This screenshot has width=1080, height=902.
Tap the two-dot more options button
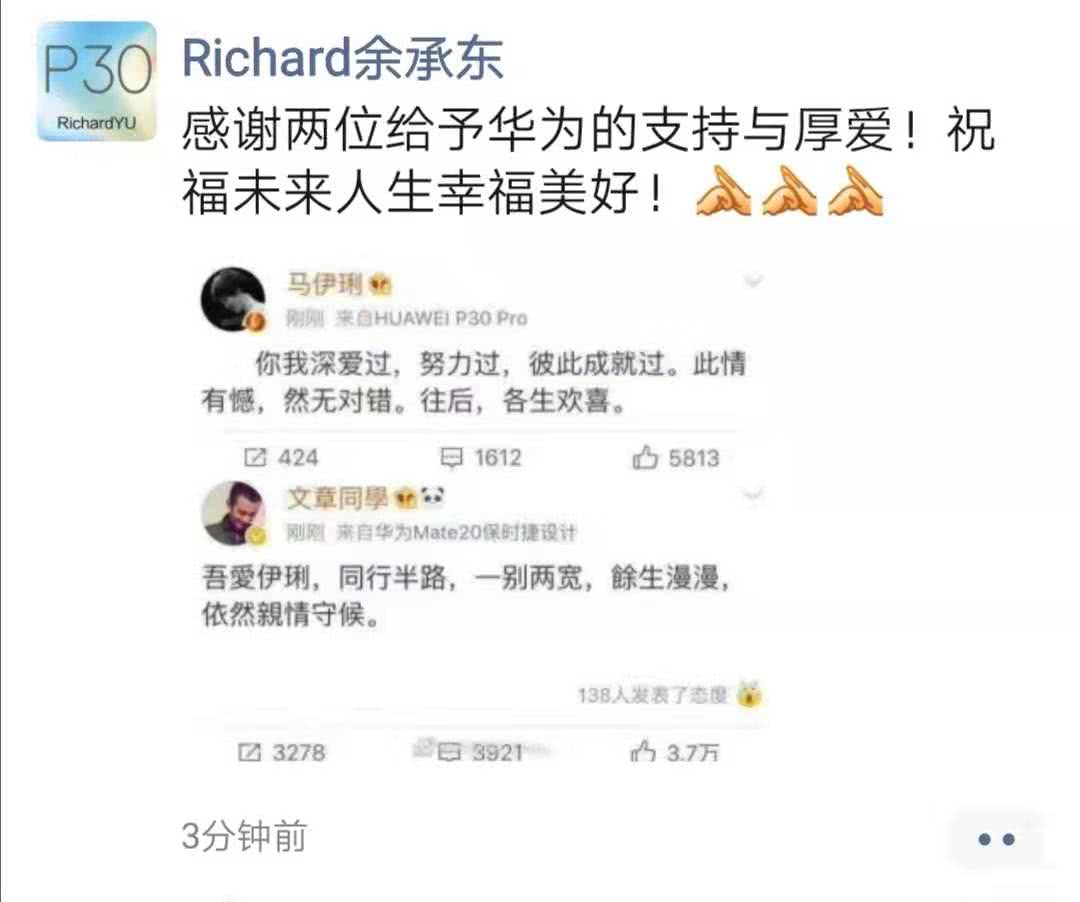coord(997,839)
